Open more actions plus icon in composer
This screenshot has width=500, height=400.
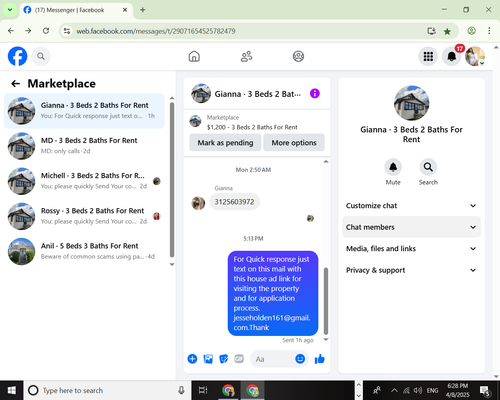(192, 359)
